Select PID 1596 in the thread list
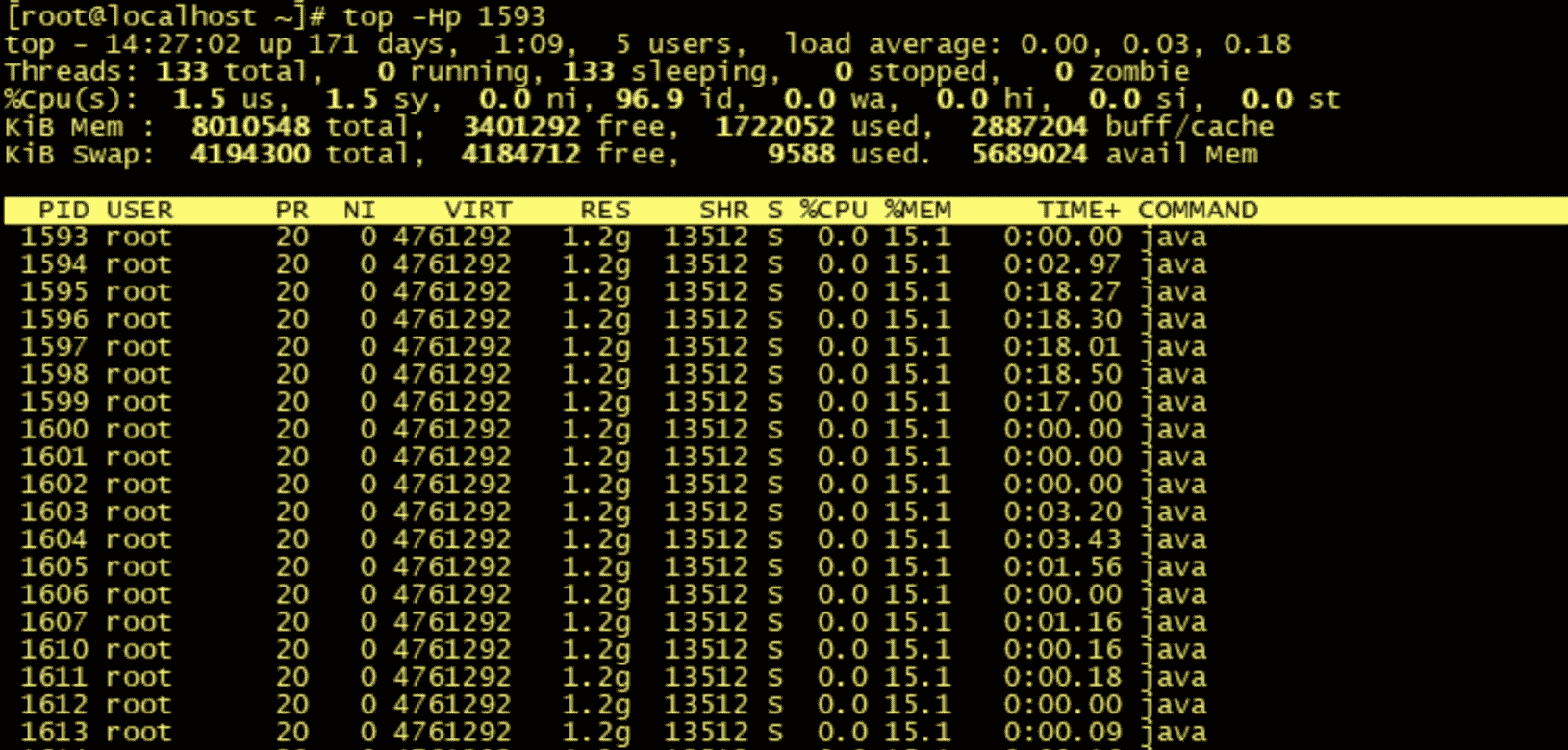1568x750 pixels. (55, 319)
